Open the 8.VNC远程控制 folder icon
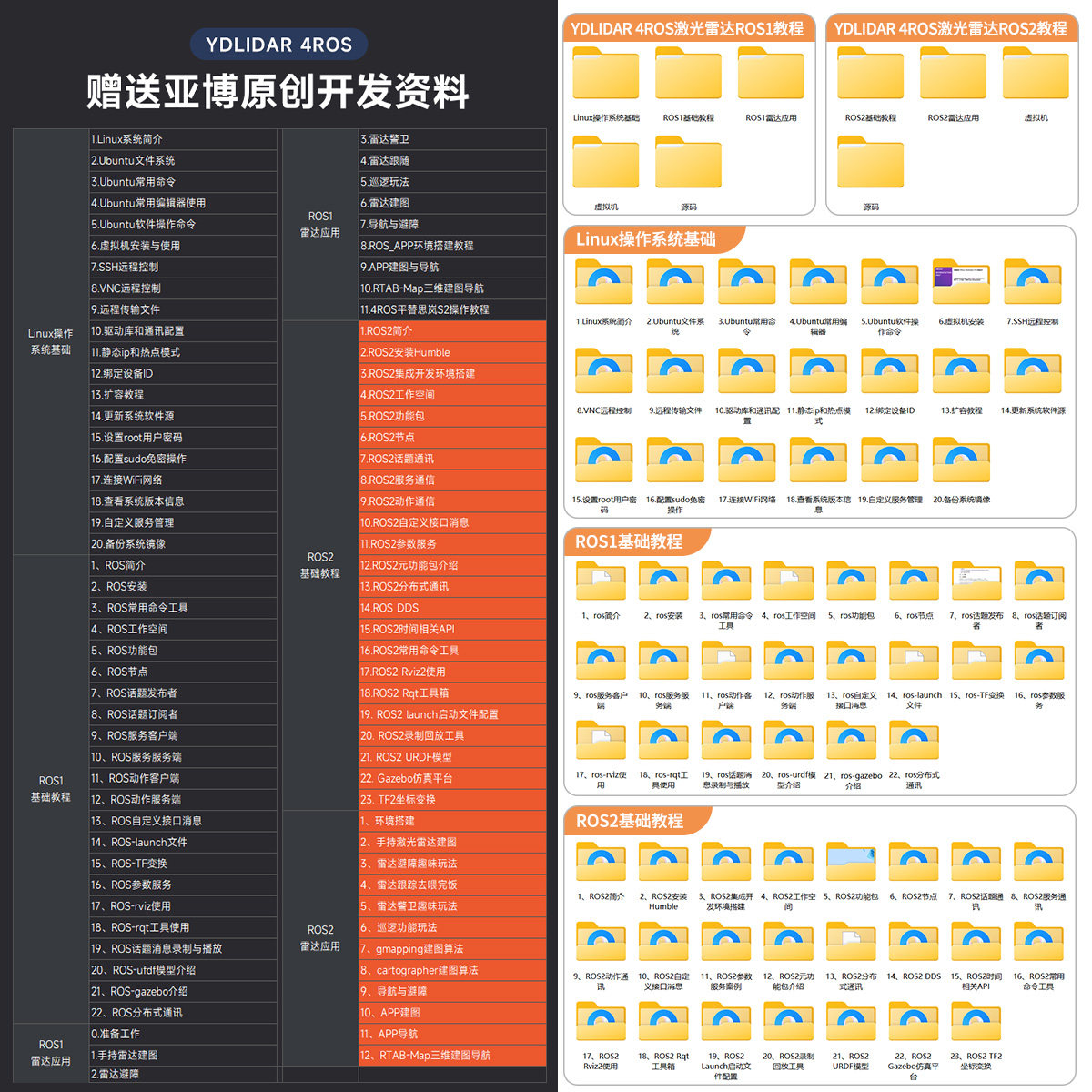 [x=603, y=371]
